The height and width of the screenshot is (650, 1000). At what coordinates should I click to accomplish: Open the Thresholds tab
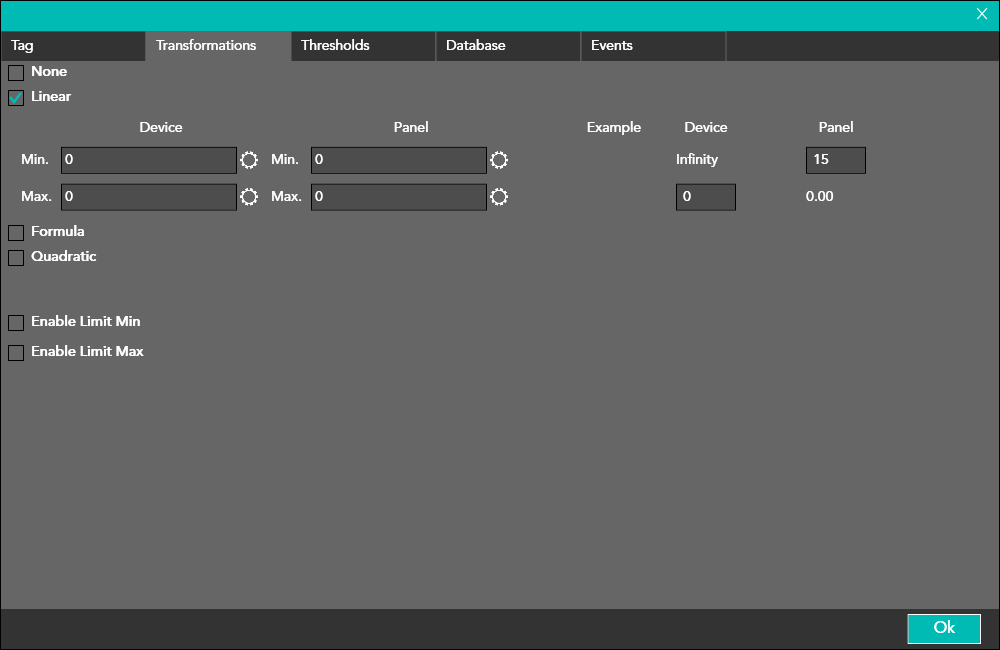(x=363, y=46)
